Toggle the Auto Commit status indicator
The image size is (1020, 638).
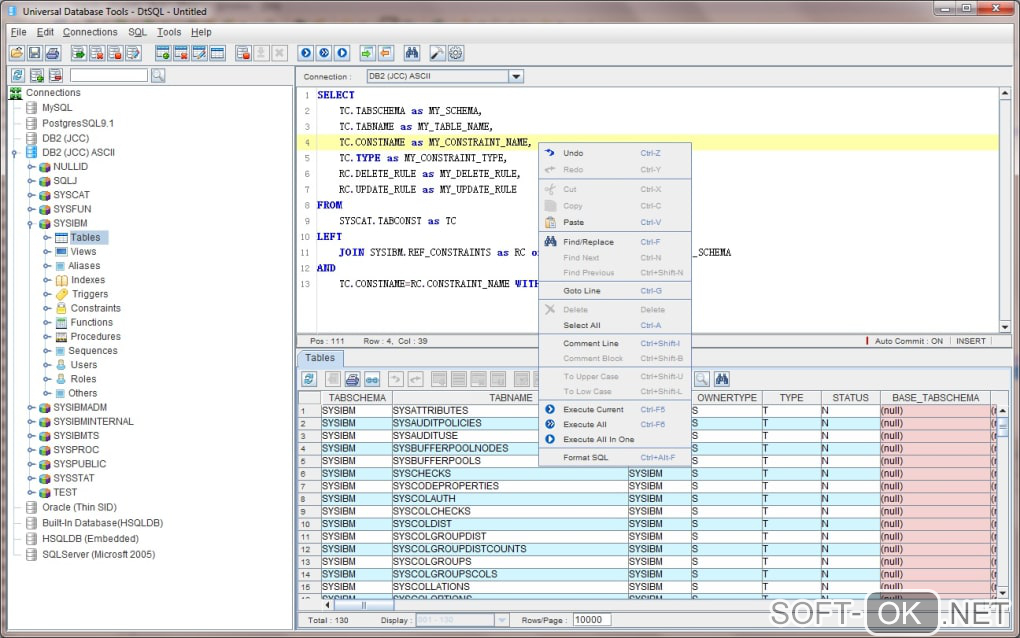coord(908,341)
